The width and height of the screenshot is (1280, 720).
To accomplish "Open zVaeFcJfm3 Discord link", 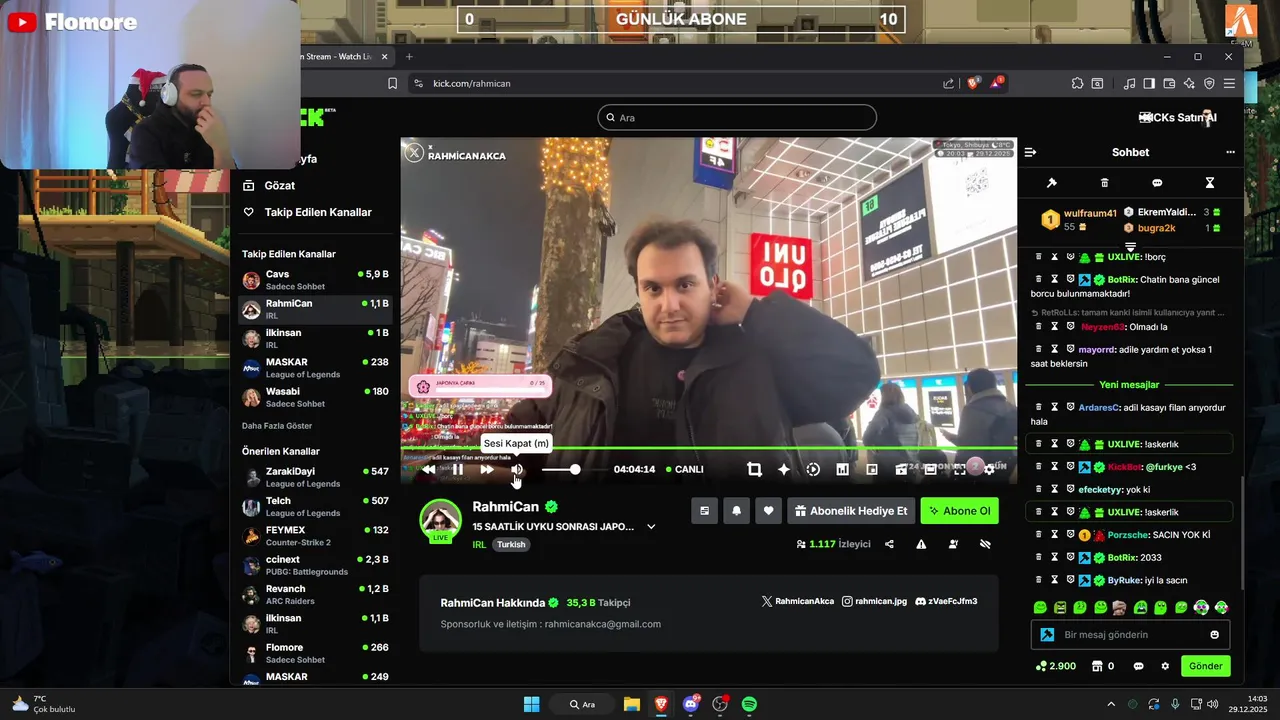I will [x=946, y=601].
